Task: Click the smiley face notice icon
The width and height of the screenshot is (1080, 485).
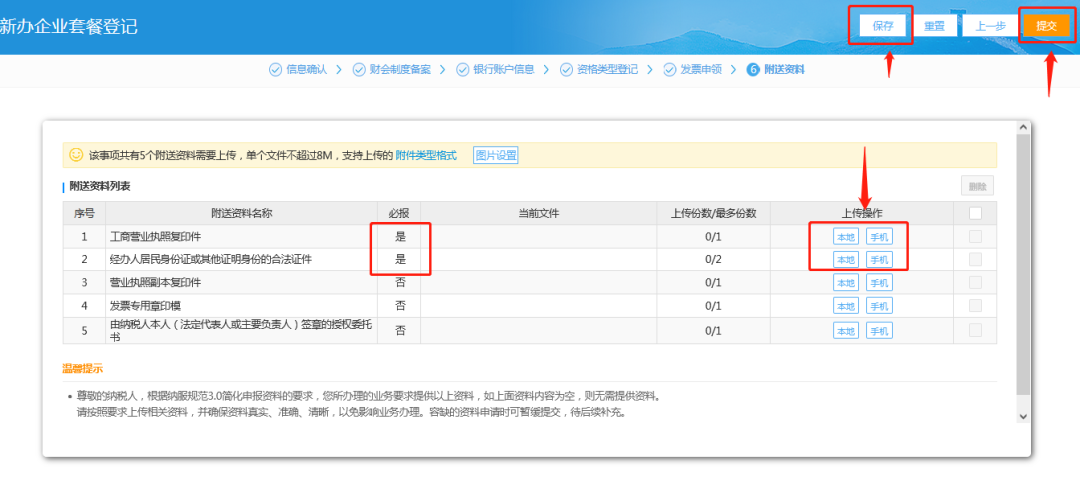Action: click(76, 155)
